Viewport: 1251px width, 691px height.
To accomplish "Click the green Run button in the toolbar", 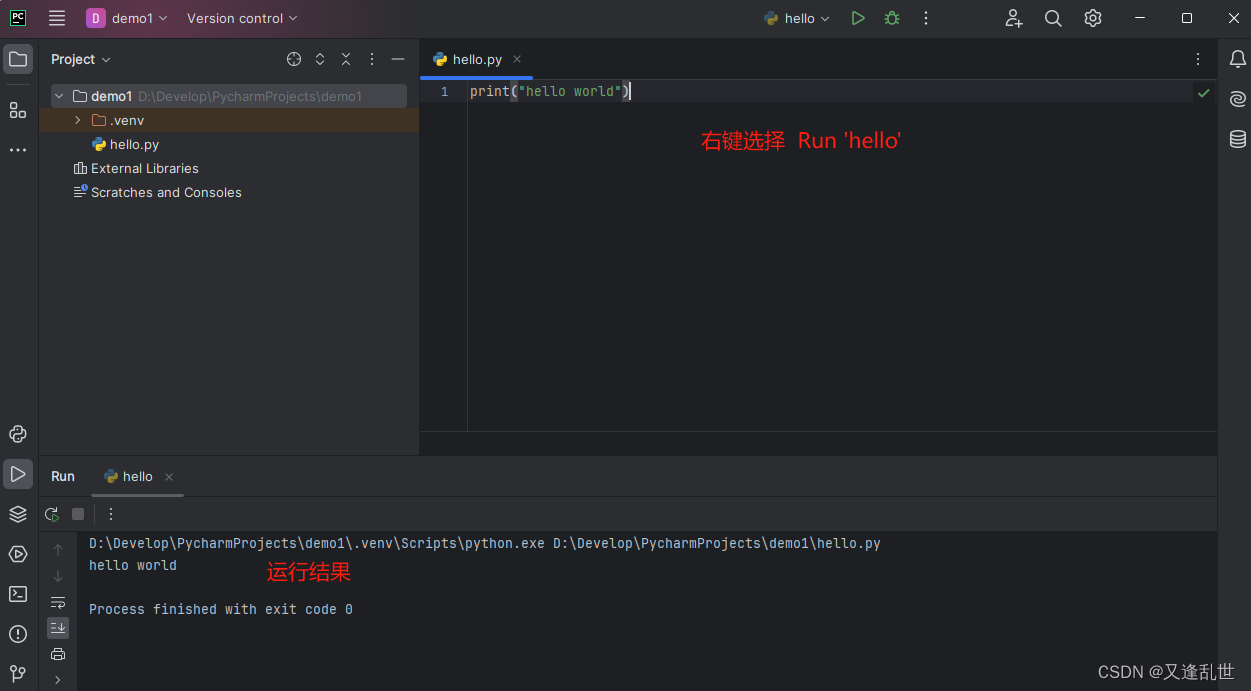I will [857, 18].
